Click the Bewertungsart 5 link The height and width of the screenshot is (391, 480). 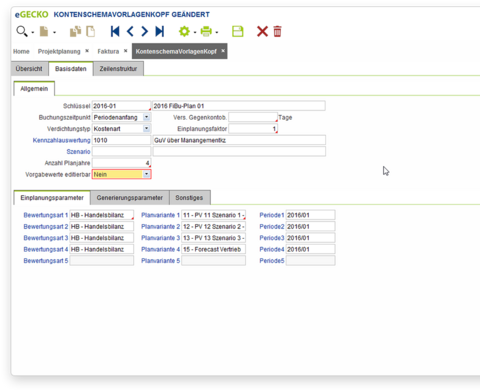[46, 261]
